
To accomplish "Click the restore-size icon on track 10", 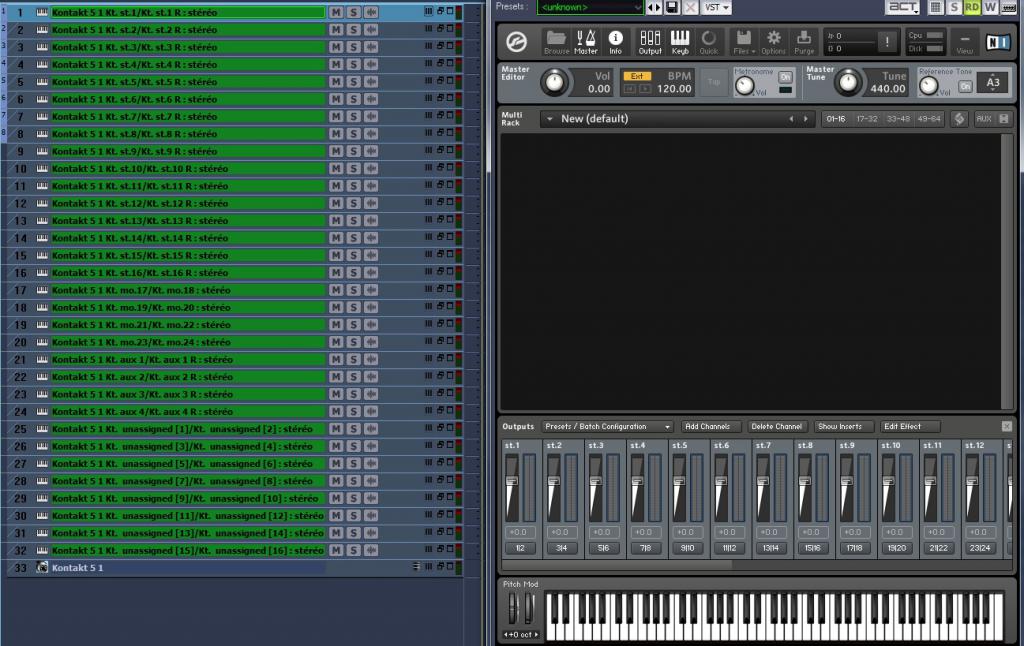I will [440, 168].
